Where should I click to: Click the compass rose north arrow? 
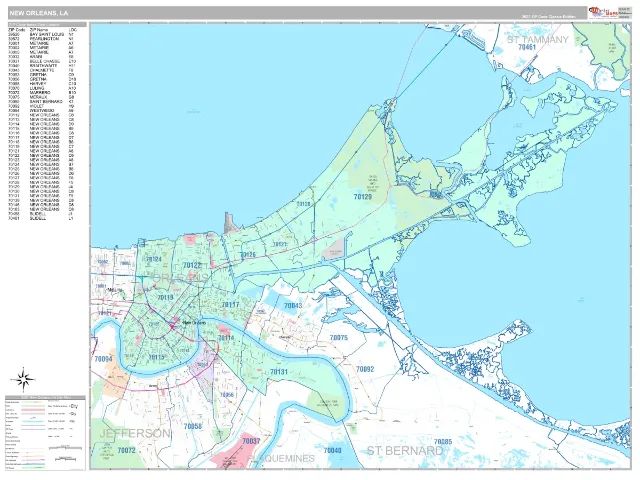tap(23, 379)
